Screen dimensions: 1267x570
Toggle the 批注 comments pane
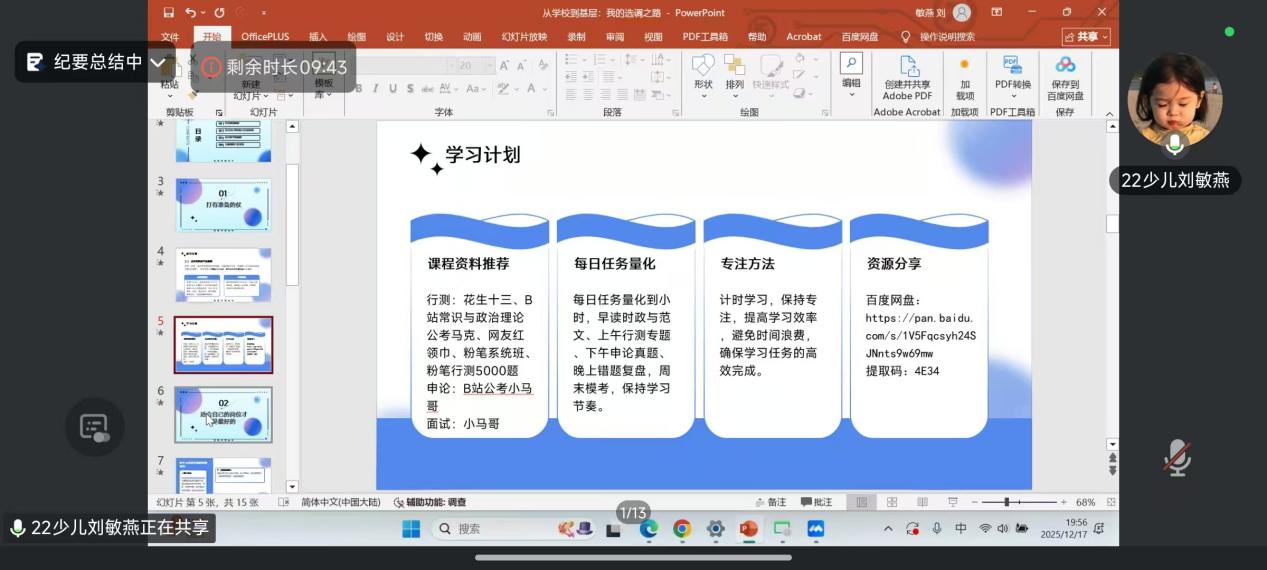coord(816,502)
